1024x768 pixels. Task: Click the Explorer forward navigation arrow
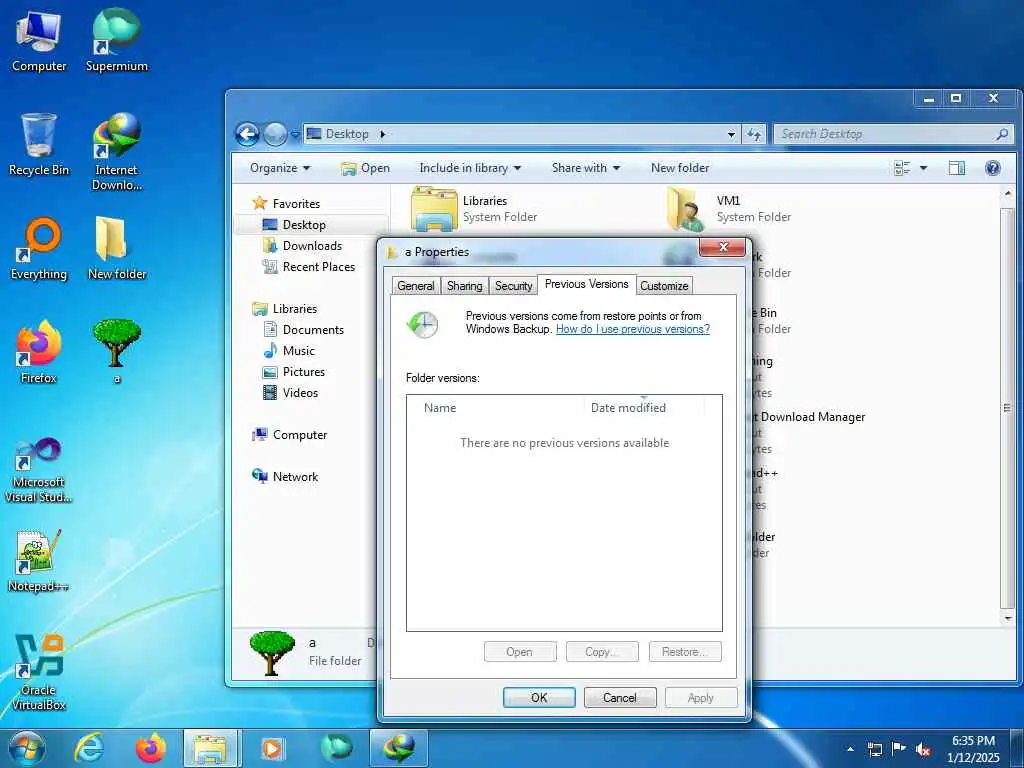[x=275, y=135]
